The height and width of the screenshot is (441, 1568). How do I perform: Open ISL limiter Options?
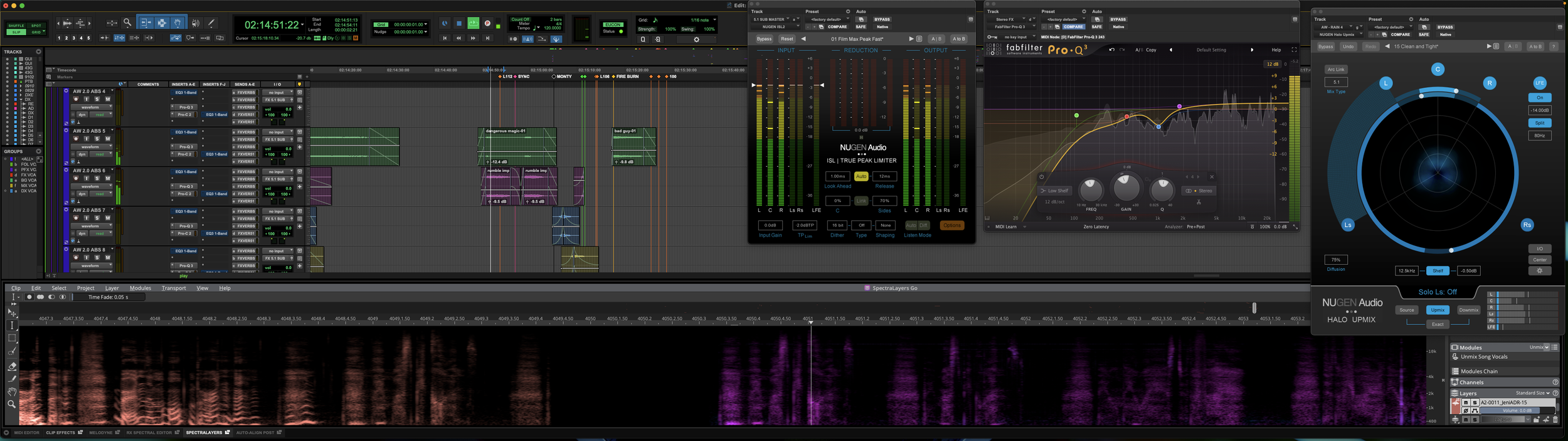pyautogui.click(x=951, y=225)
